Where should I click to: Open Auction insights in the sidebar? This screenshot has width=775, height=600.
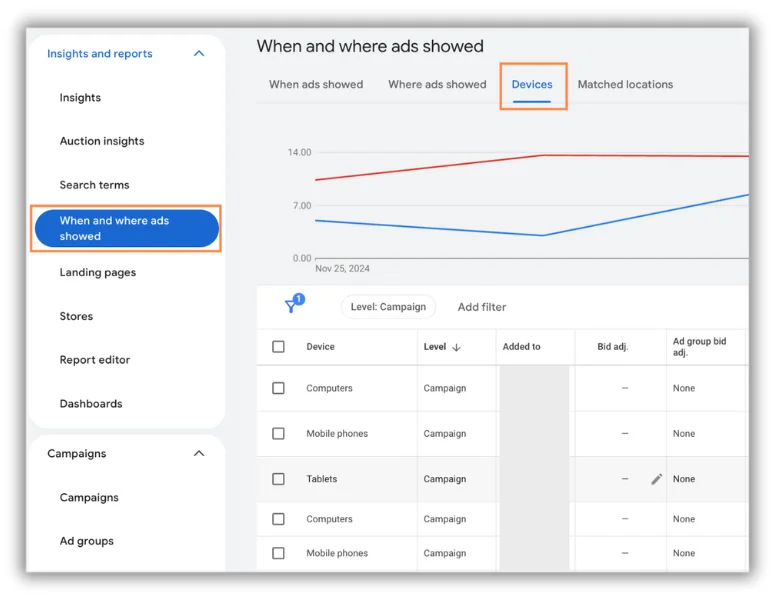(102, 141)
